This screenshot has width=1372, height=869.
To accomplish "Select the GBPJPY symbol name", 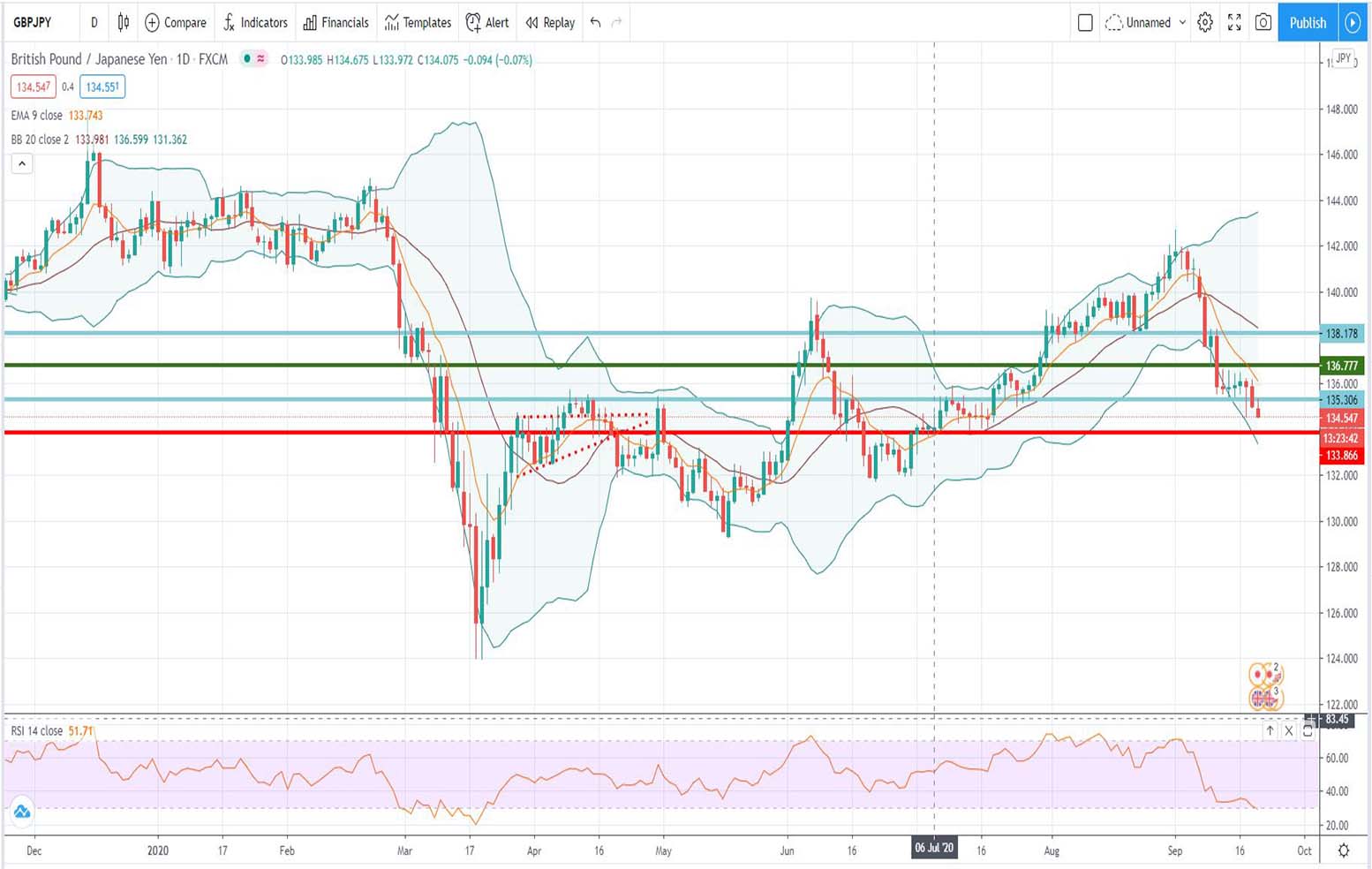I will tap(31, 23).
